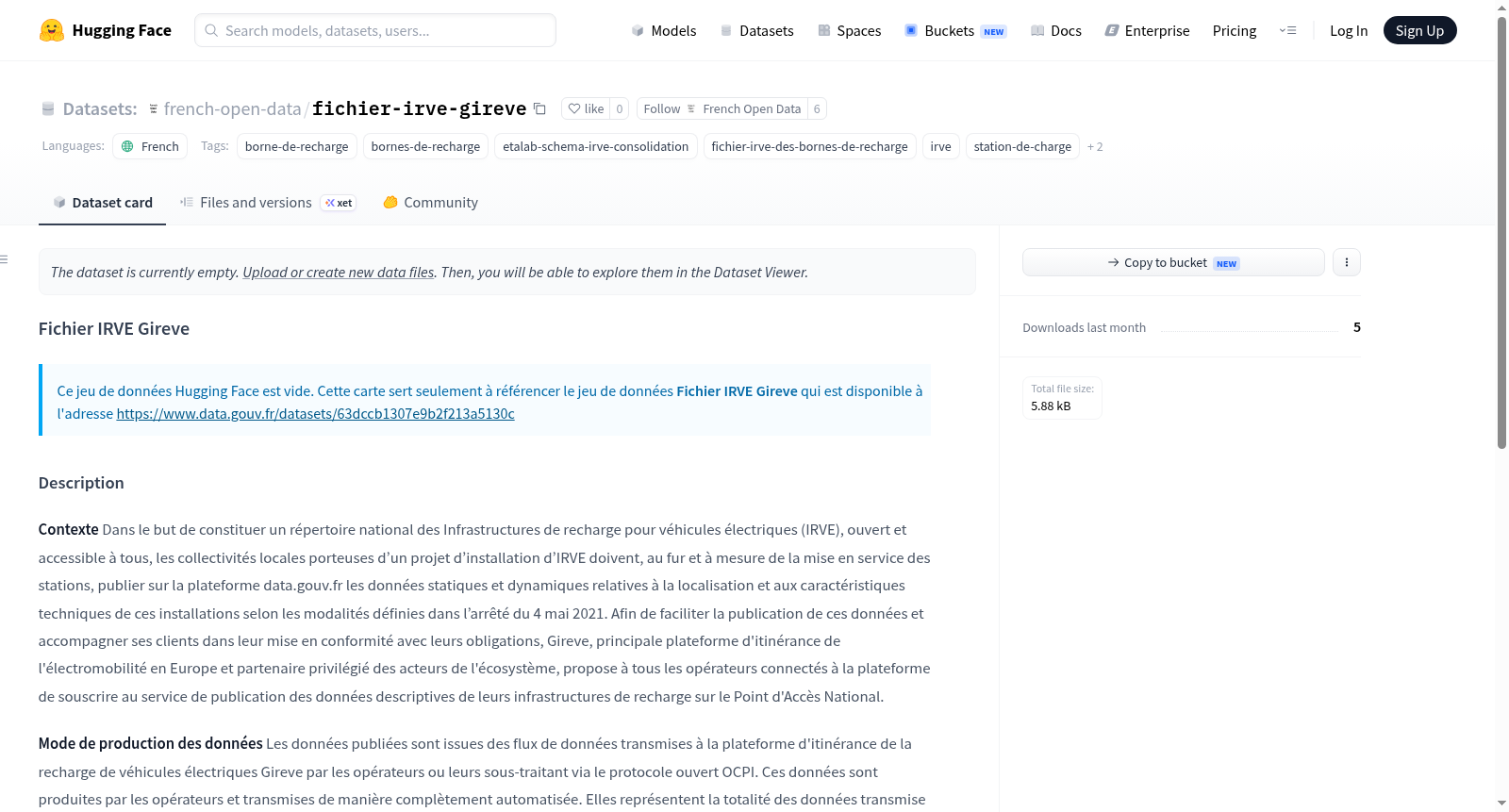Select fichier-irve-des-bornes-de-recharge tag
The image size is (1509, 812).
[810, 146]
